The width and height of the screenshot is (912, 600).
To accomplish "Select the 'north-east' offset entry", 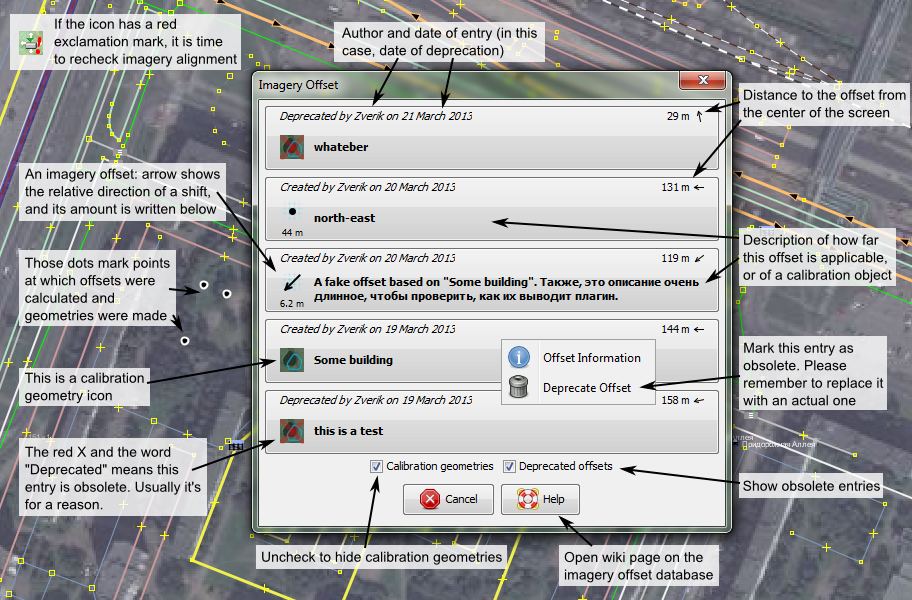I will [344, 217].
